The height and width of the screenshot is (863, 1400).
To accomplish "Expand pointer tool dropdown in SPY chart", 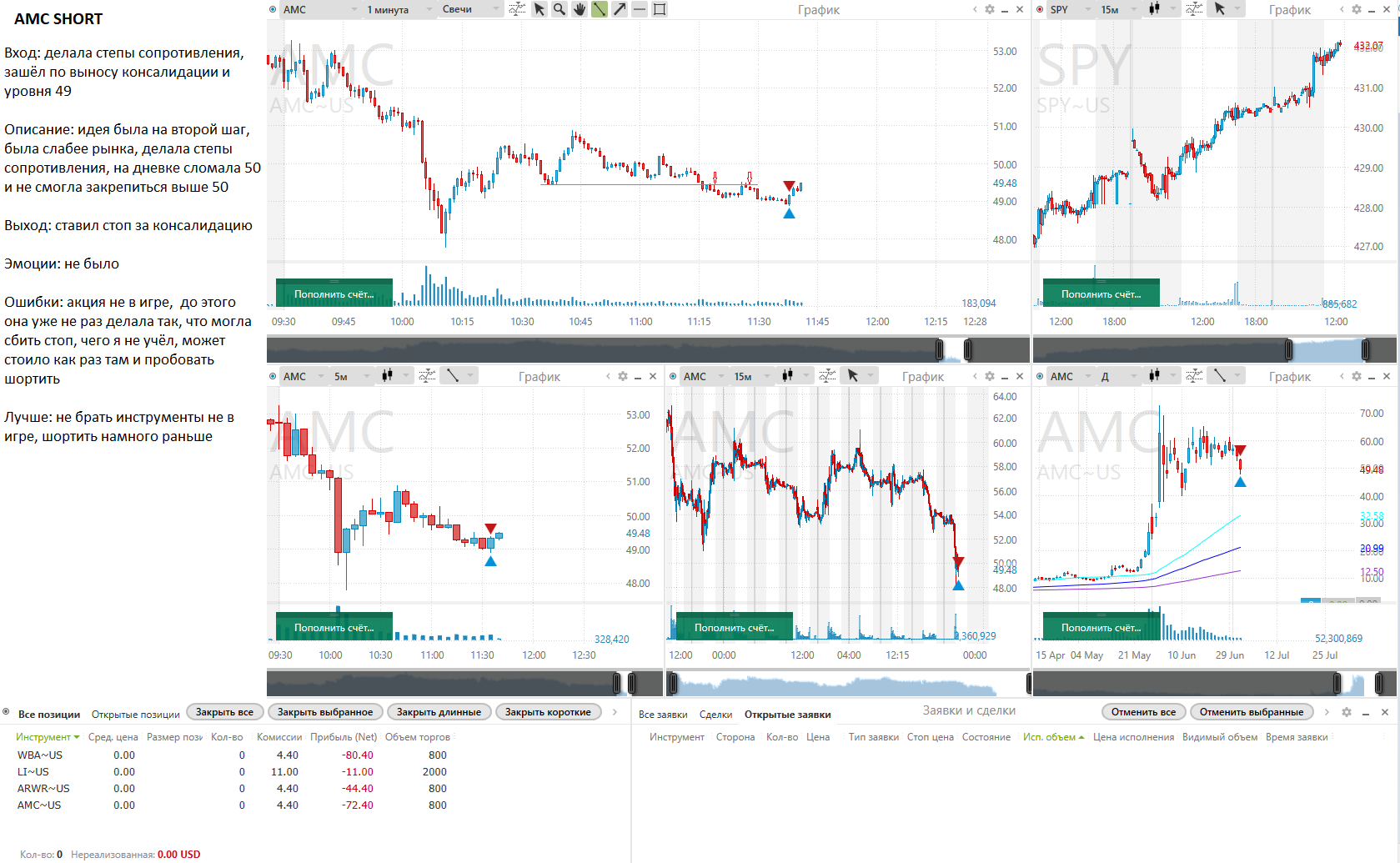I will 1238,9.
